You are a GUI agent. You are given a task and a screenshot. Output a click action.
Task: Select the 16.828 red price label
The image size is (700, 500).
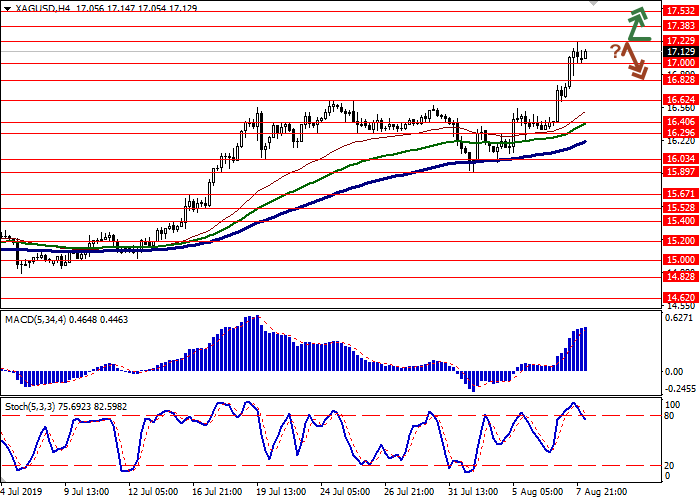pyautogui.click(x=680, y=79)
